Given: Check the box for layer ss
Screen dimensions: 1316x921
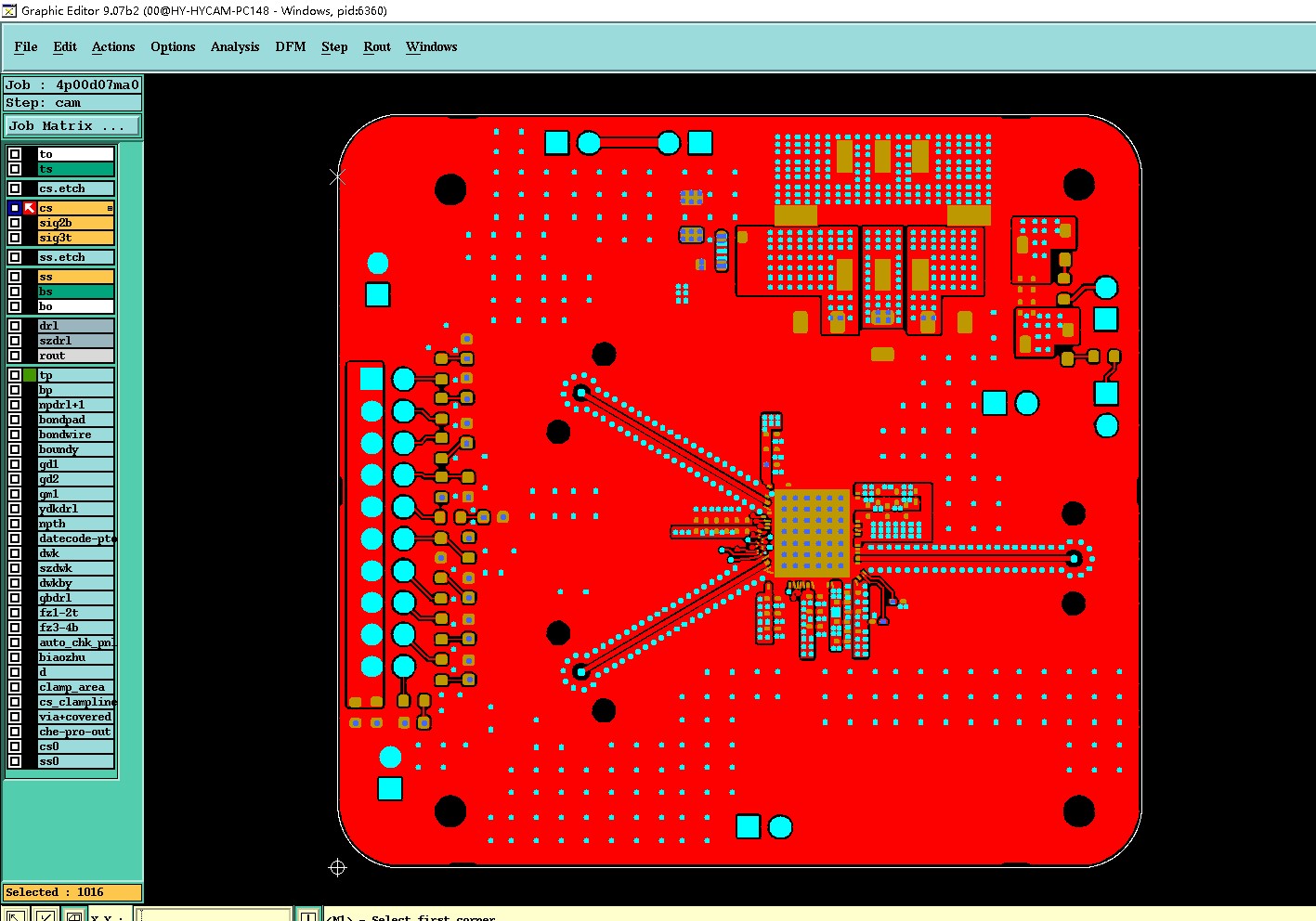Looking at the screenshot, I should coord(15,277).
